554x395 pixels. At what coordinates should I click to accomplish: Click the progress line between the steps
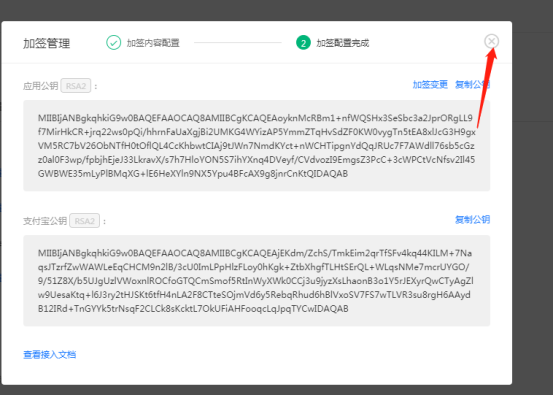pyautogui.click(x=238, y=43)
